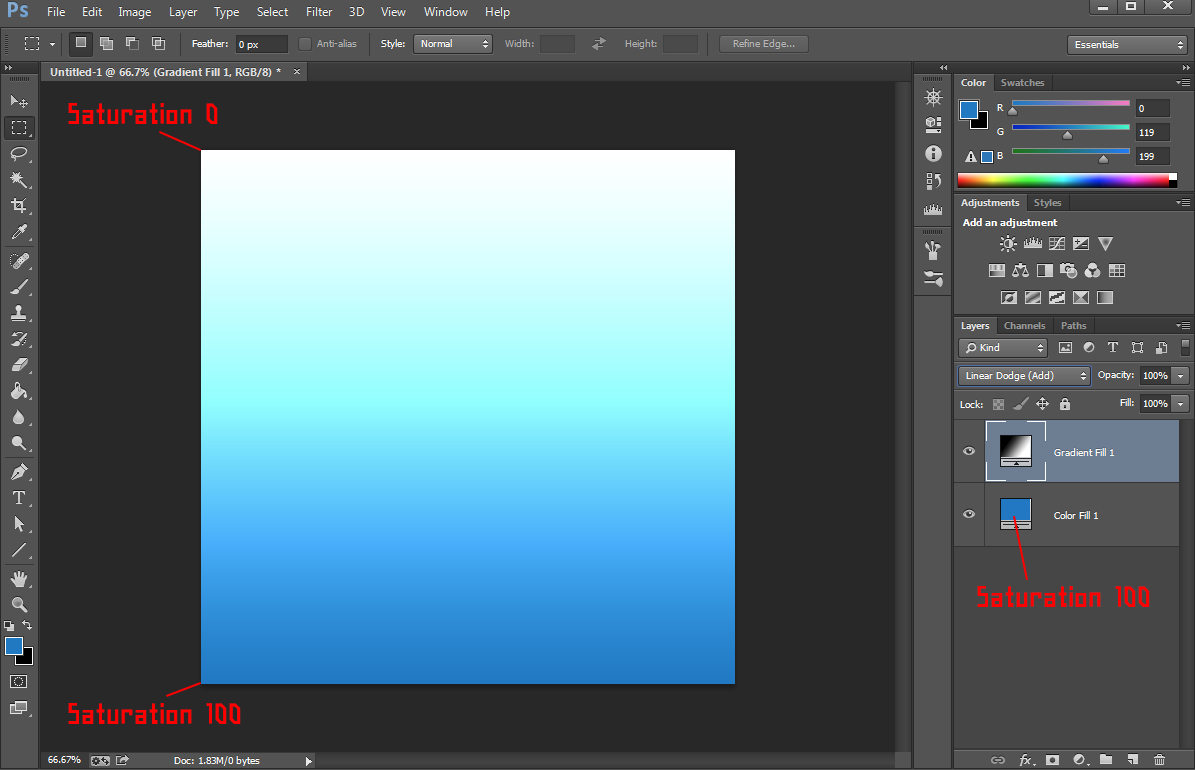Select the Zoom tool

[x=19, y=605]
